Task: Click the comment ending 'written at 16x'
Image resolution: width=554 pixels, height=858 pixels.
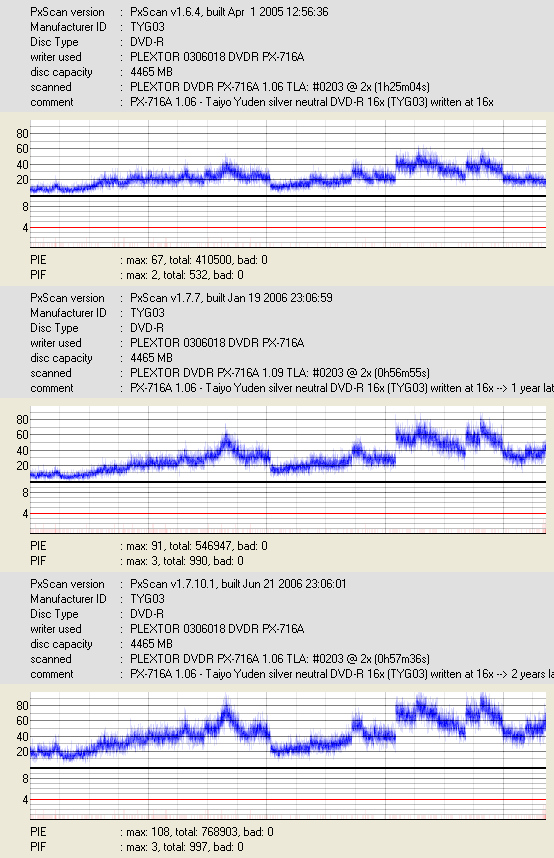Action: pyautogui.click(x=312, y=102)
